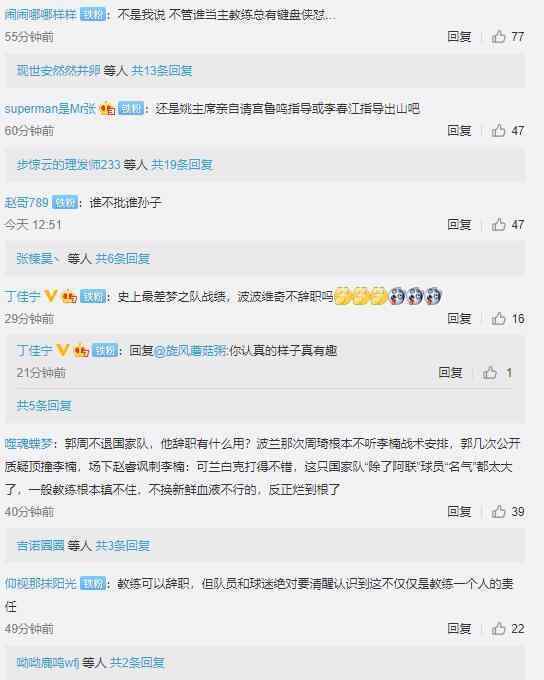Screen dimensions: 544x680
Task: Show all 共5条回复 under 丁佳宁's comment
Action: tap(44, 405)
